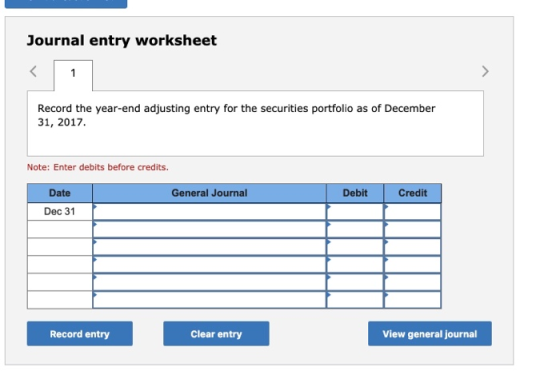Click the previous entry left arrow
560x375 pixels.
point(33,71)
